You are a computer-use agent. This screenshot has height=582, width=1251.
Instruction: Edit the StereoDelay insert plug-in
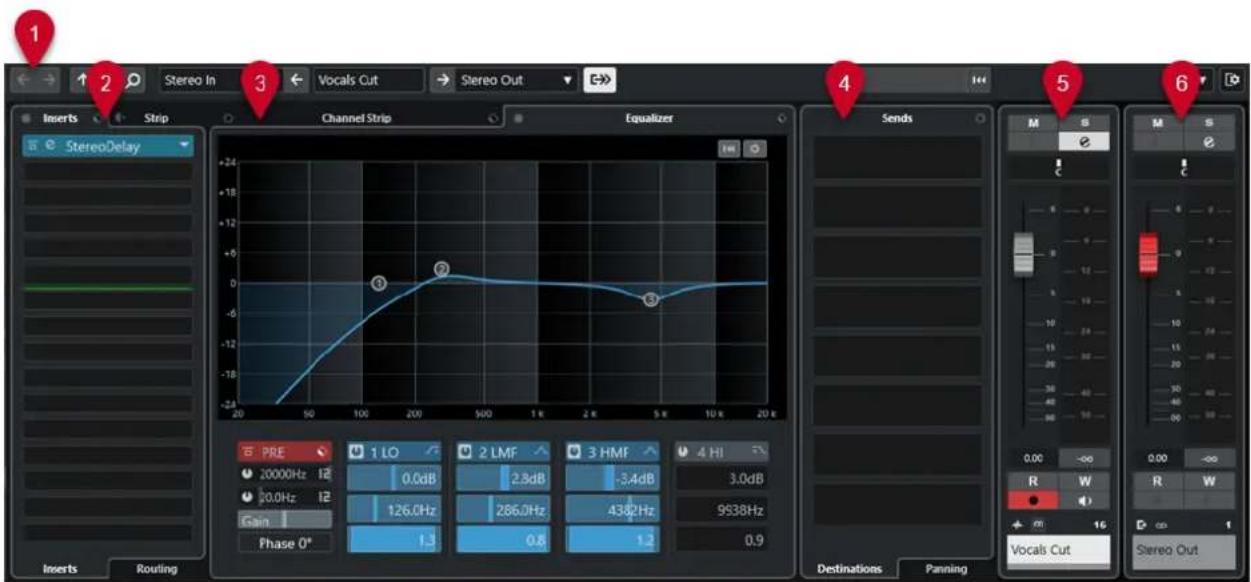pos(48,147)
